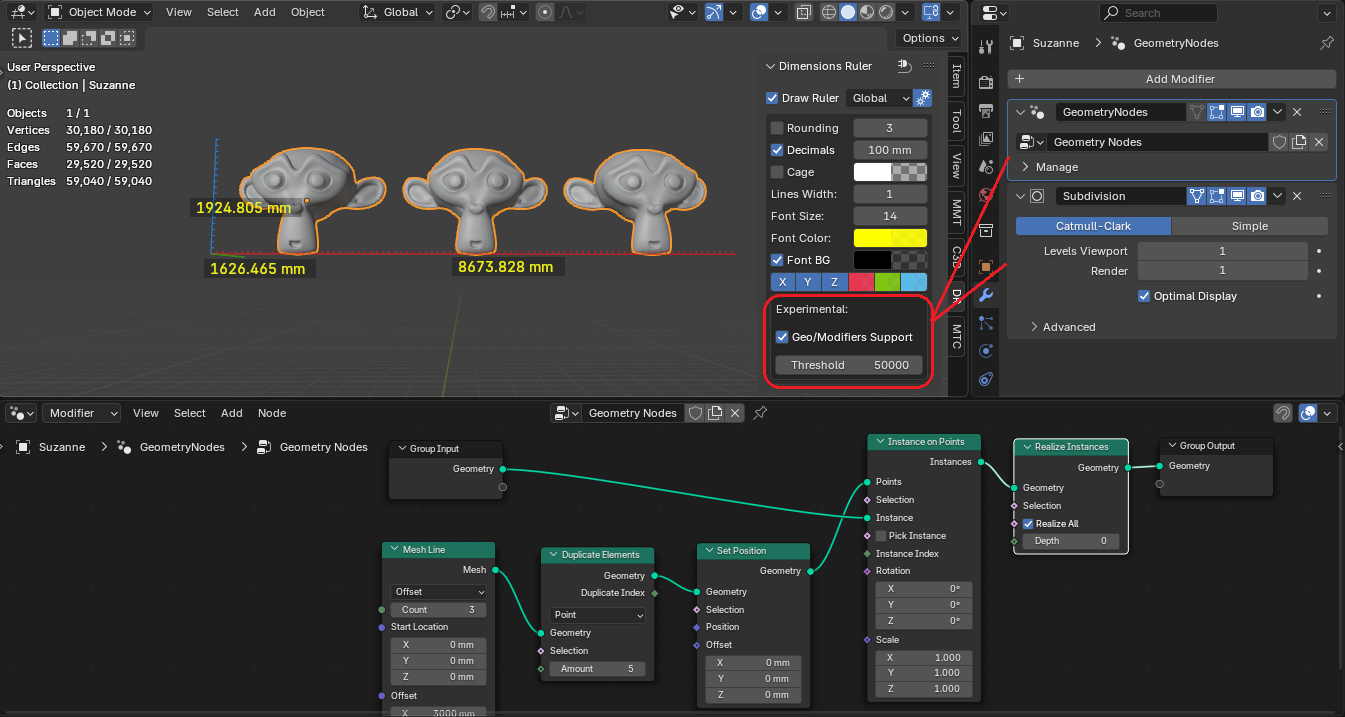Collapse the Subdivision modifier panel
Viewport: 1345px width, 717px height.
[x=1020, y=196]
